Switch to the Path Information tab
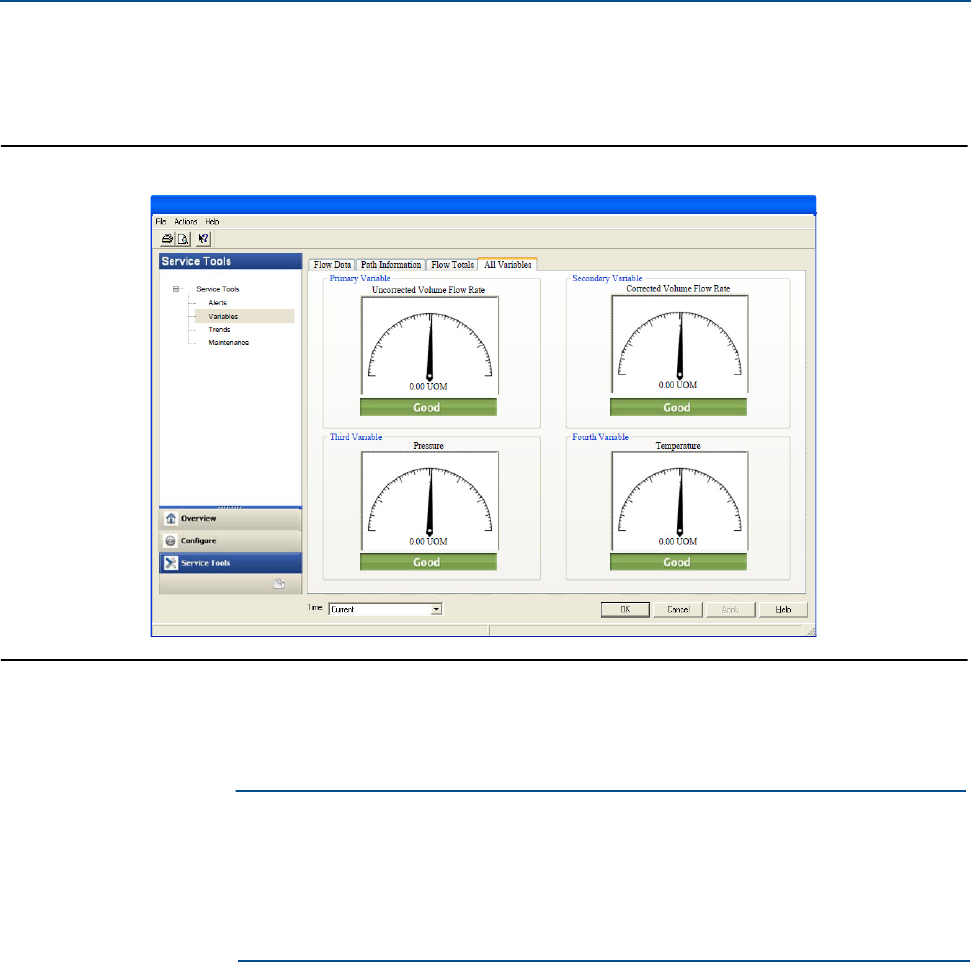The image size is (971, 962). (391, 265)
